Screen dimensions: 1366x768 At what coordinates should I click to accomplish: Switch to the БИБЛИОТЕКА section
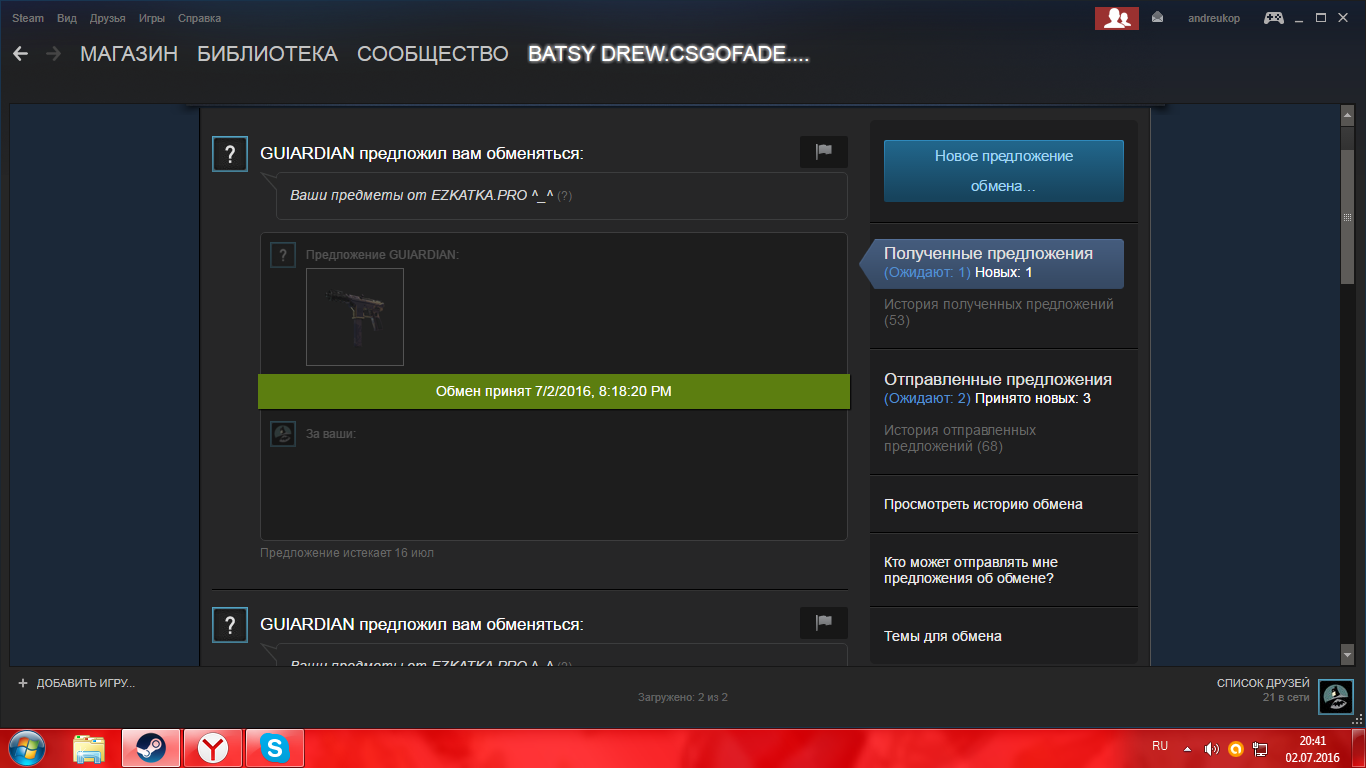click(268, 54)
